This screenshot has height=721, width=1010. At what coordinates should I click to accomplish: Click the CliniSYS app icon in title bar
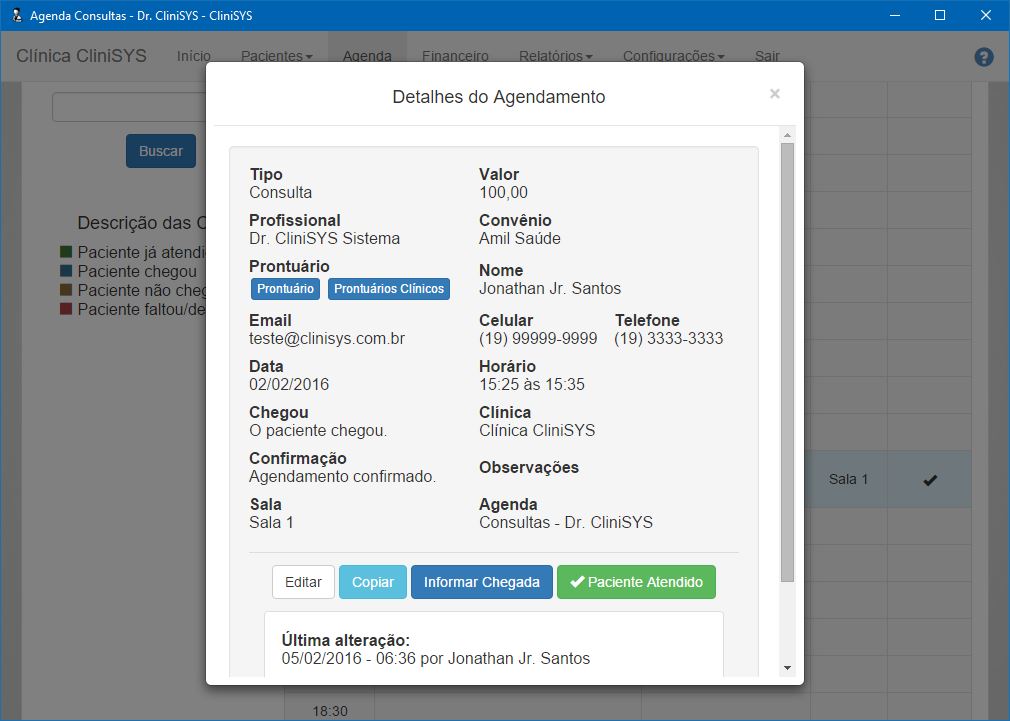[x=15, y=15]
